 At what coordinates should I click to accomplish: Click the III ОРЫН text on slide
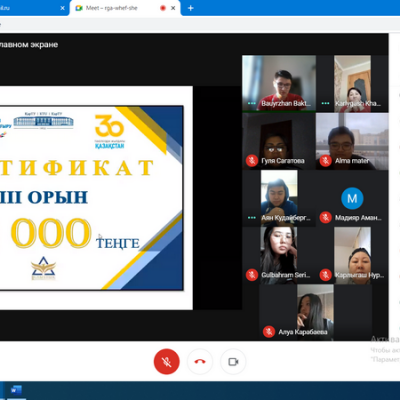(44, 197)
